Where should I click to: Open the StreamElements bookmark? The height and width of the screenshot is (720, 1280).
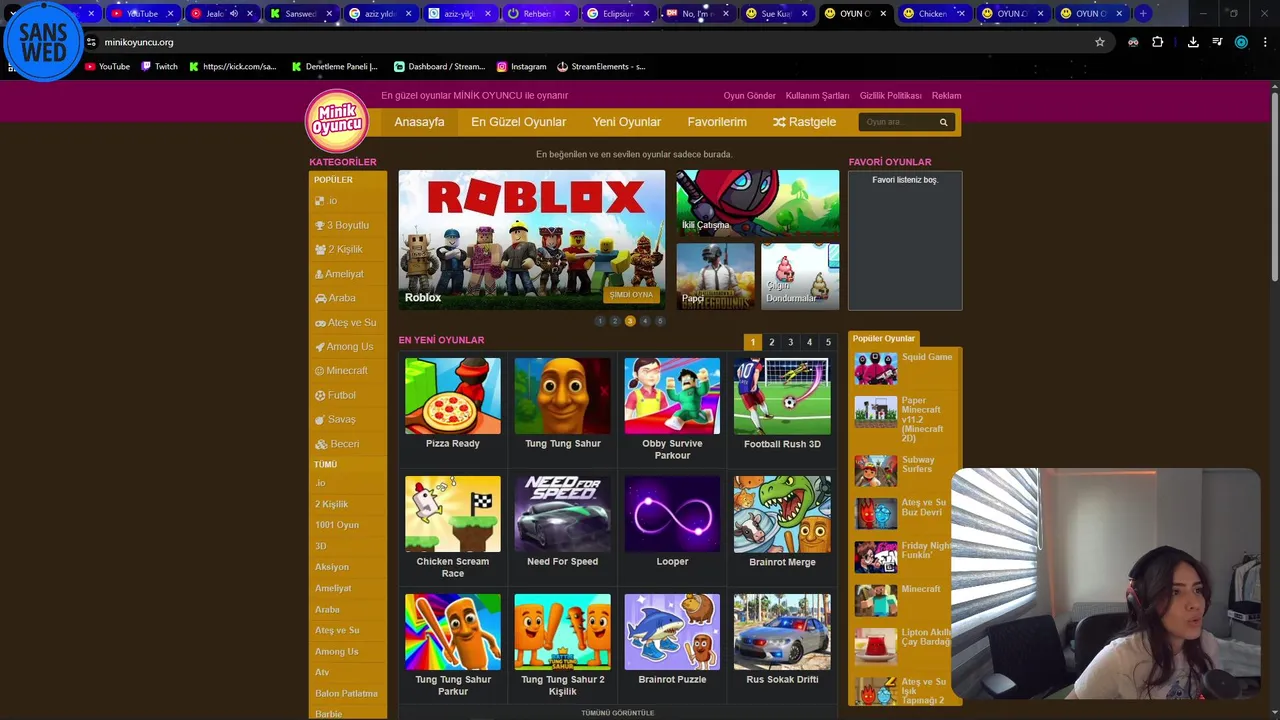[x=601, y=67]
